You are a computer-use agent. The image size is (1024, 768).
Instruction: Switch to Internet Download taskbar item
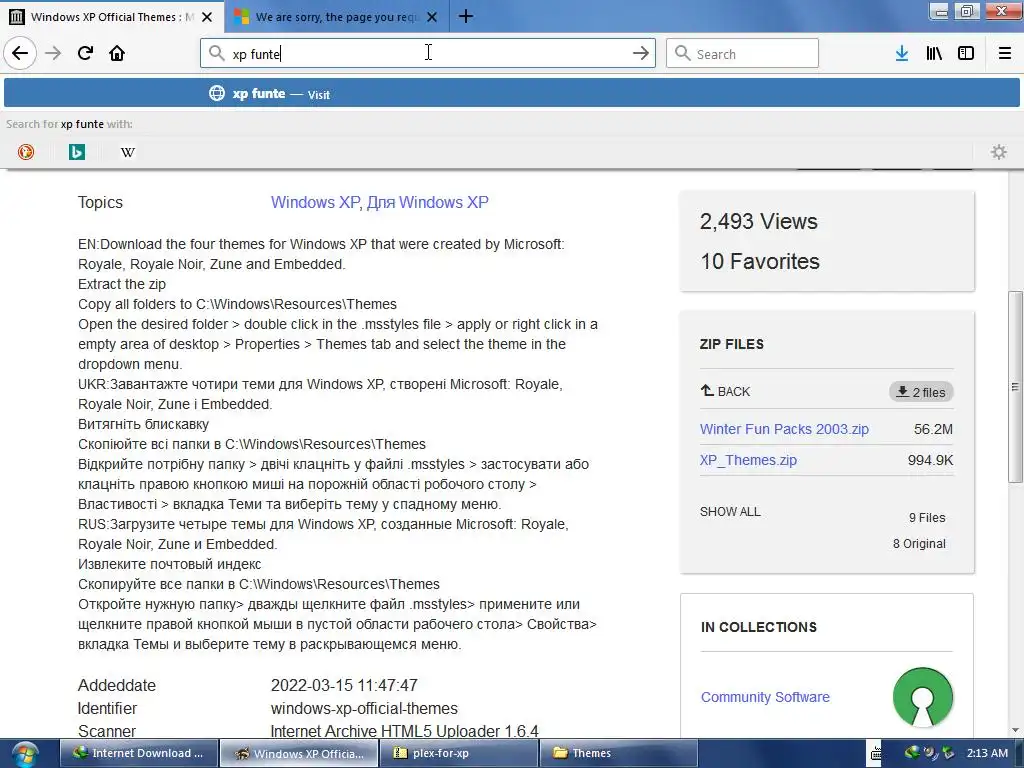click(139, 753)
